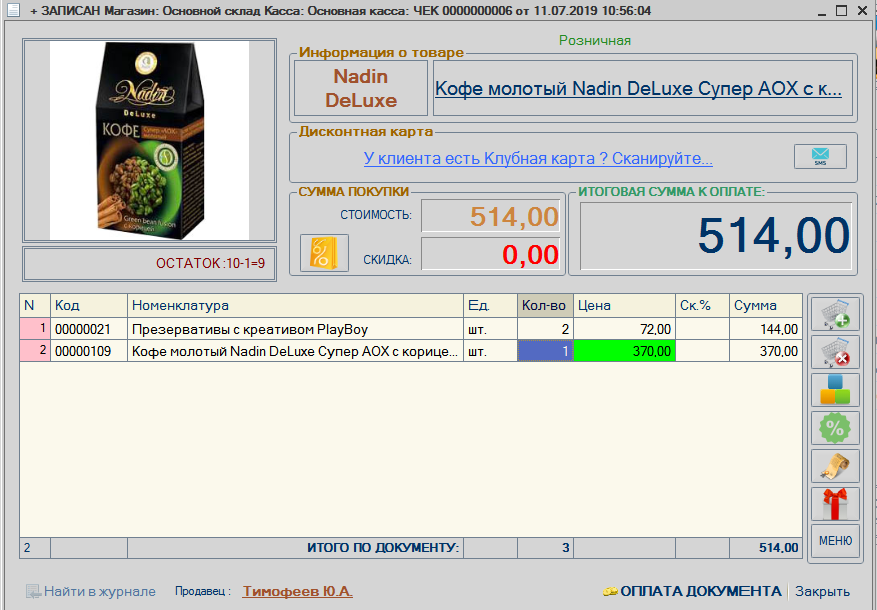Screen dimensions: 877x610
Task: Open seller link Тимофеев Ю.А.
Action: [298, 591]
